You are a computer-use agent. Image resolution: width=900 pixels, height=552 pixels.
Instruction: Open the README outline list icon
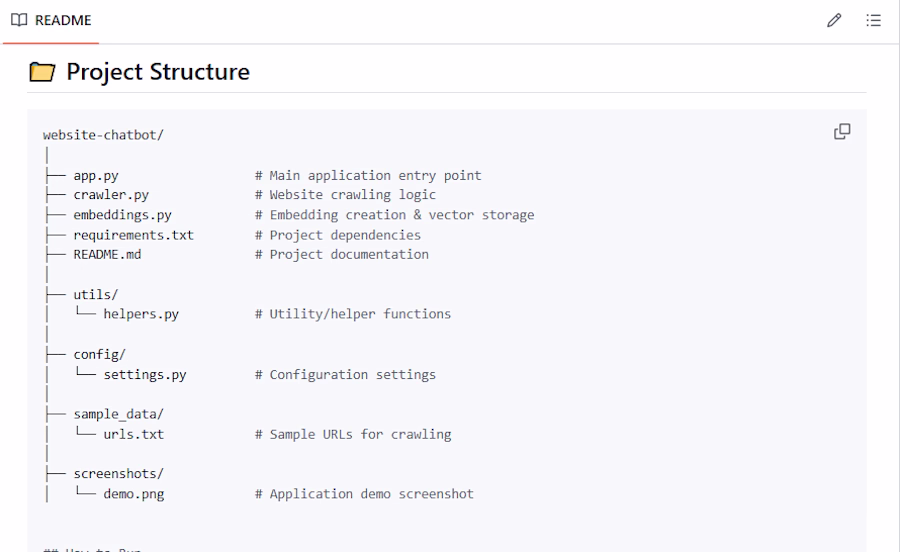point(874,20)
